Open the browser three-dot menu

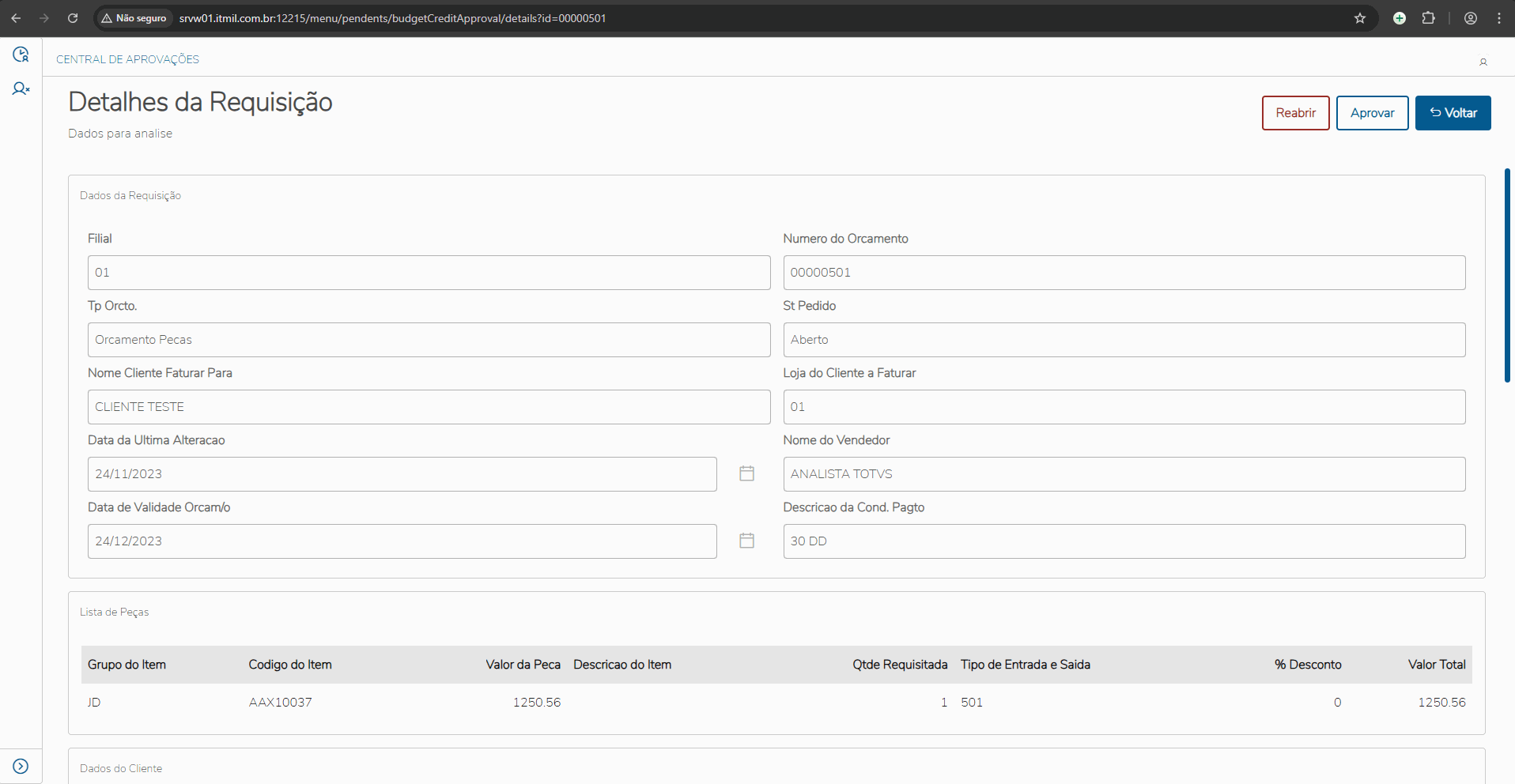pyautogui.click(x=1499, y=18)
